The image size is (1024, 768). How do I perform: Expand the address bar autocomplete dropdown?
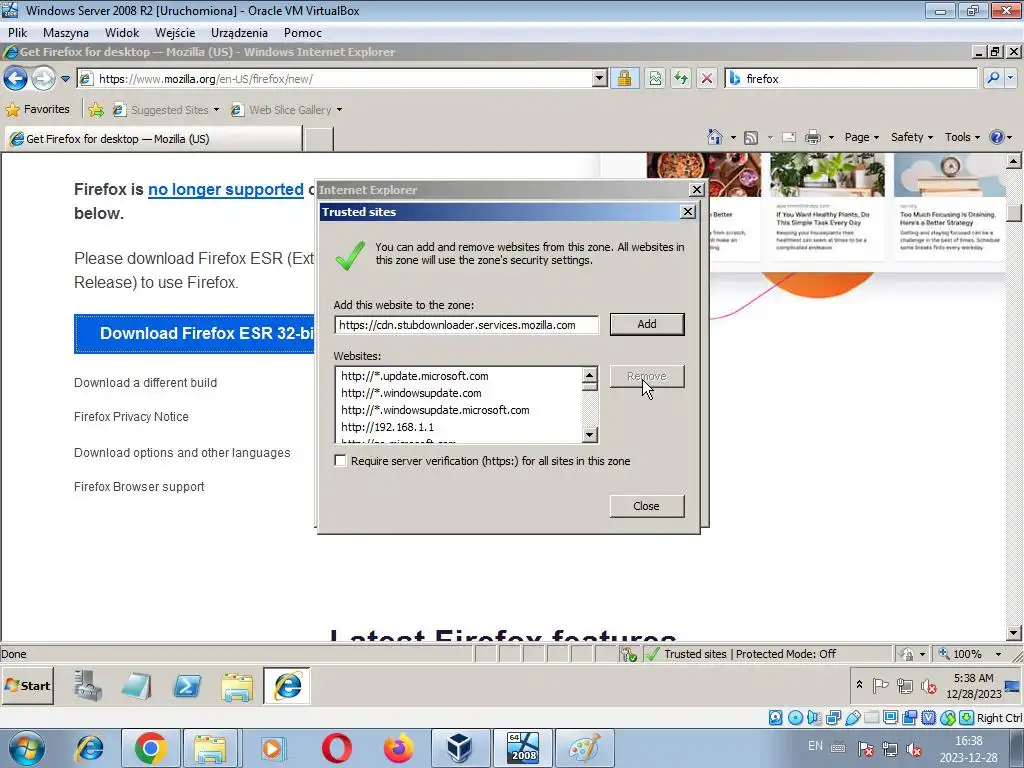click(600, 78)
